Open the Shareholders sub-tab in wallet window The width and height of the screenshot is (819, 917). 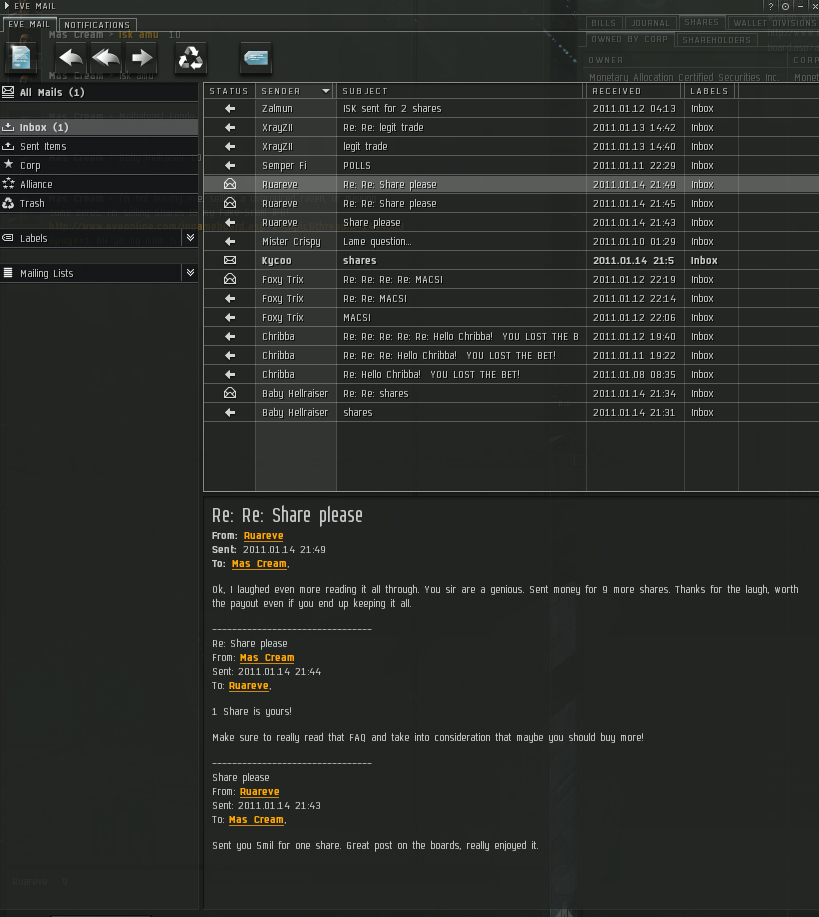(x=717, y=40)
